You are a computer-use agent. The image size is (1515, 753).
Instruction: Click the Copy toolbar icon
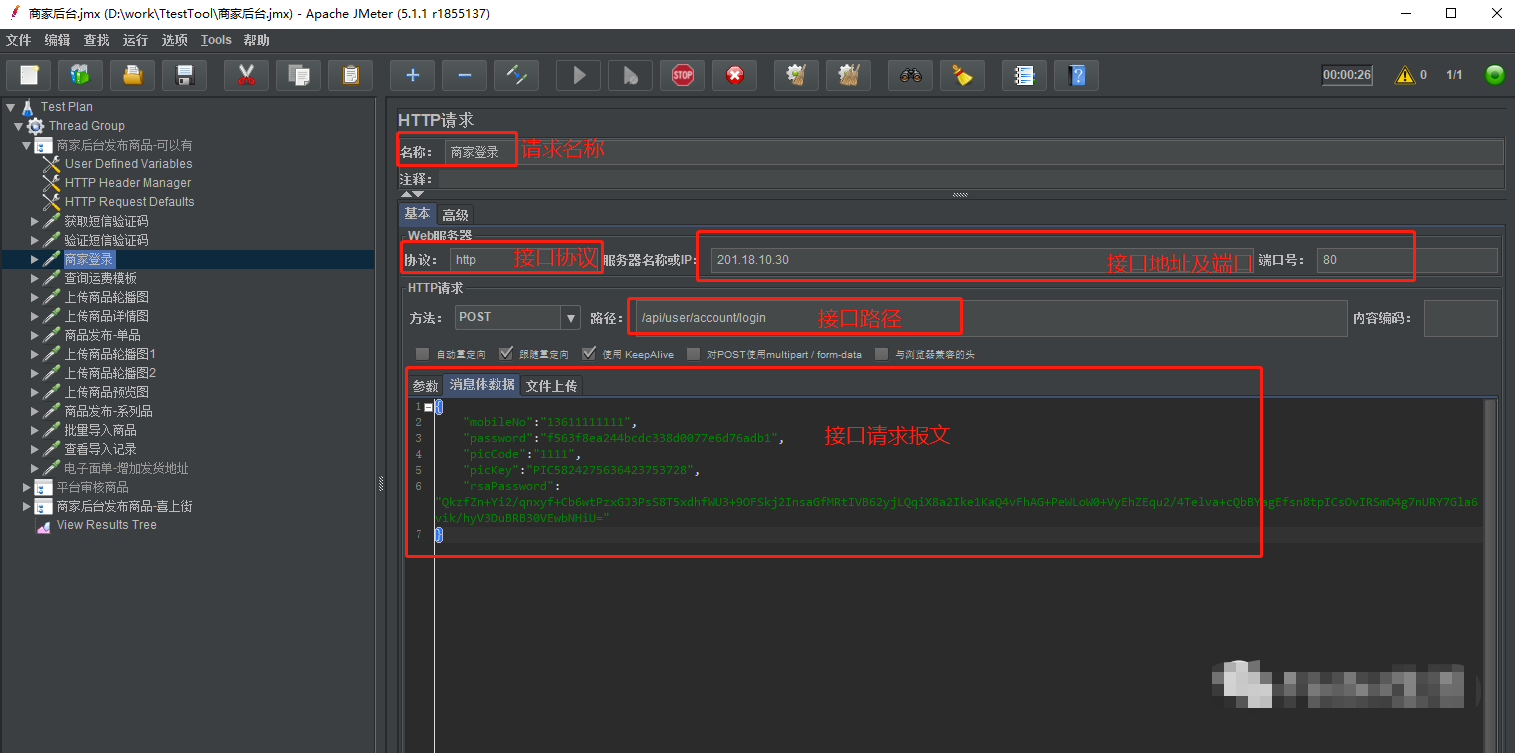(x=298, y=75)
